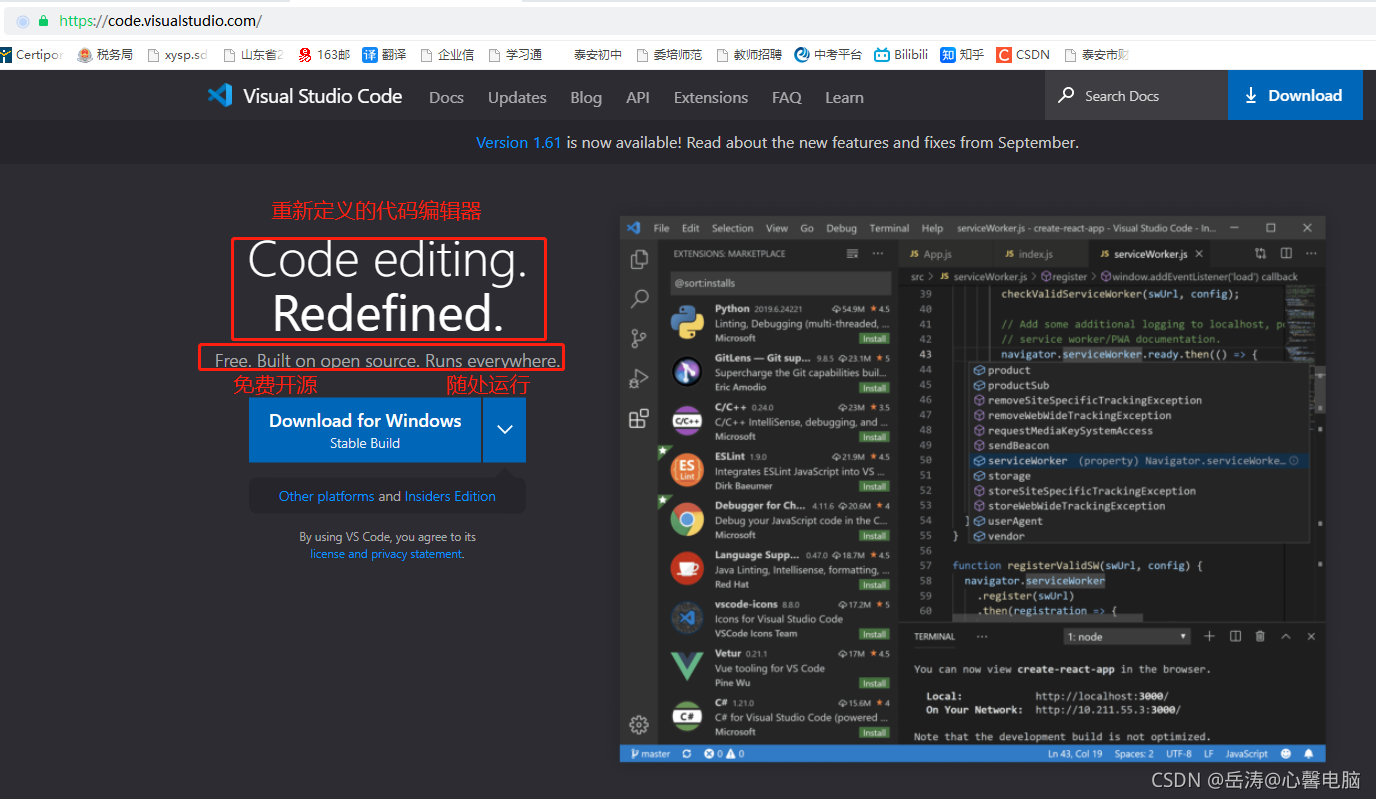This screenshot has width=1376, height=799.
Task: Click the notifications bell in status bar
Action: tap(1308, 753)
